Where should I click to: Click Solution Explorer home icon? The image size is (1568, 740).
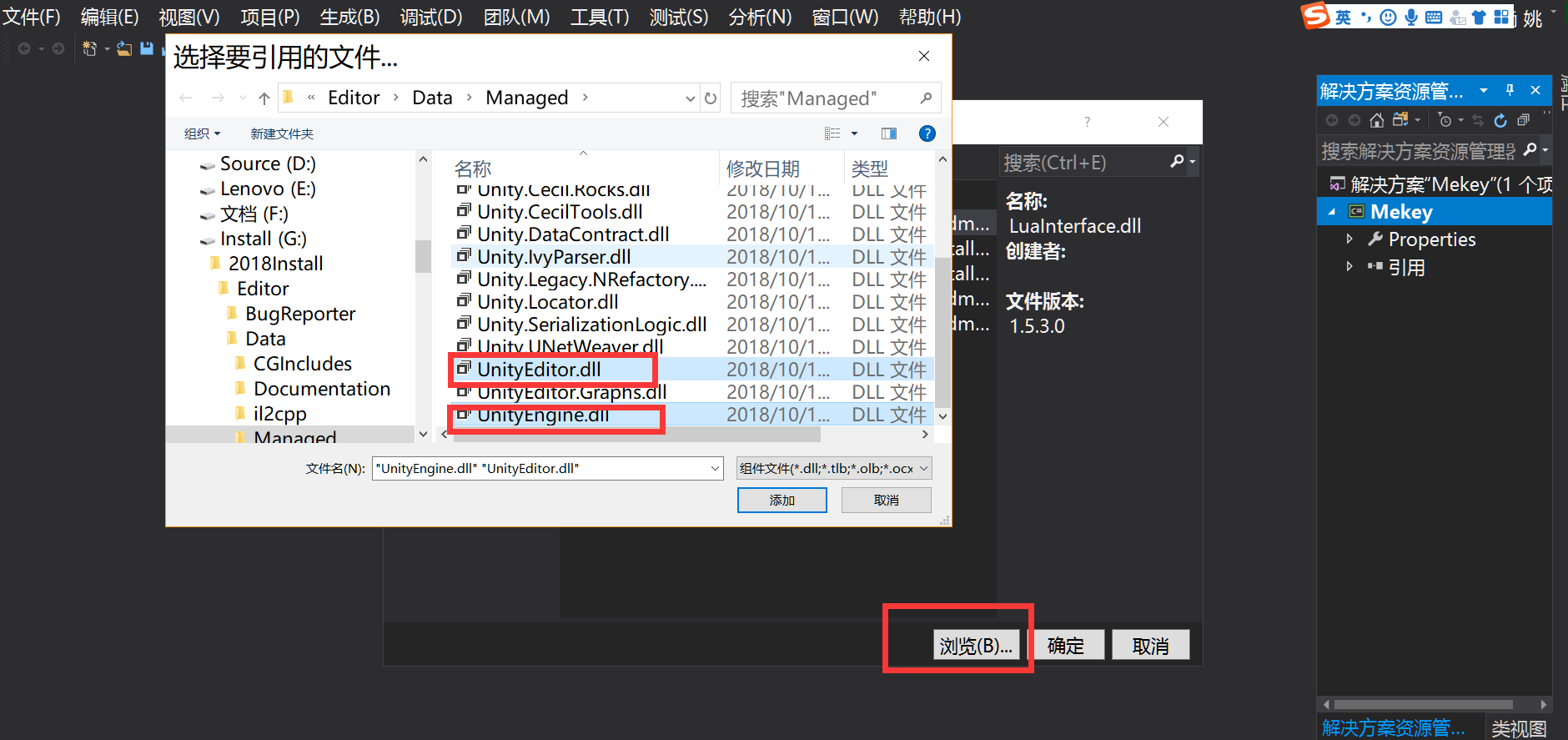tap(1377, 120)
